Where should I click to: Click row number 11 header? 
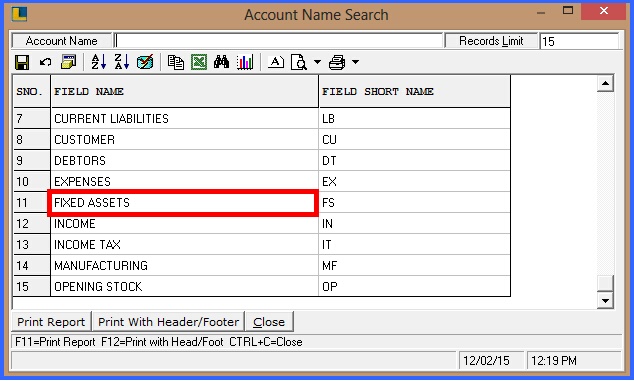[x=32, y=203]
